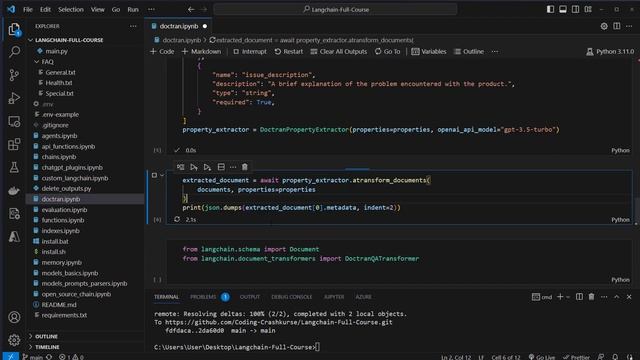Open more notebook toolbar actions
The width and height of the screenshot is (640, 360).
pos(495,51)
